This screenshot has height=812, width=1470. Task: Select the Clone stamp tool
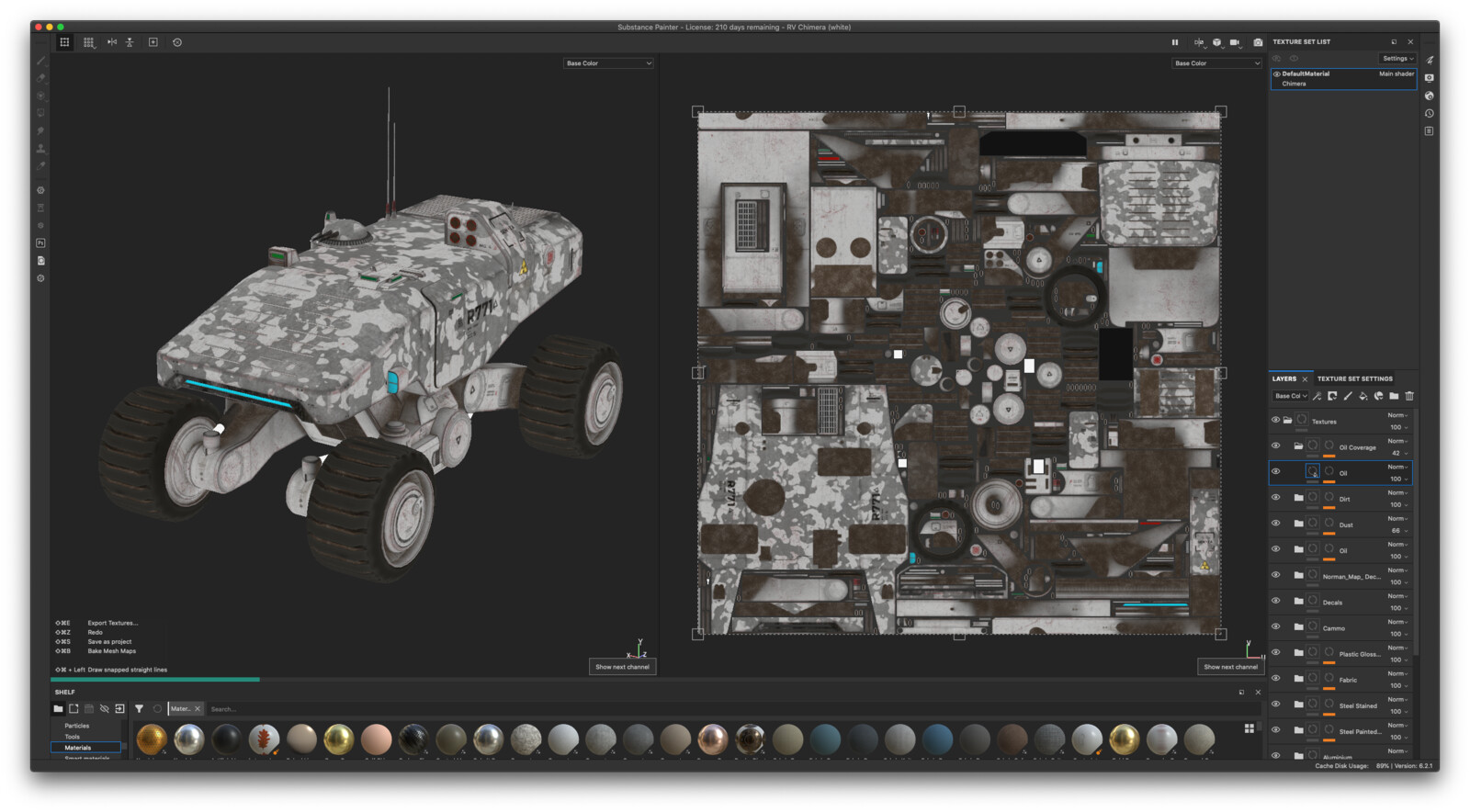coord(40,148)
